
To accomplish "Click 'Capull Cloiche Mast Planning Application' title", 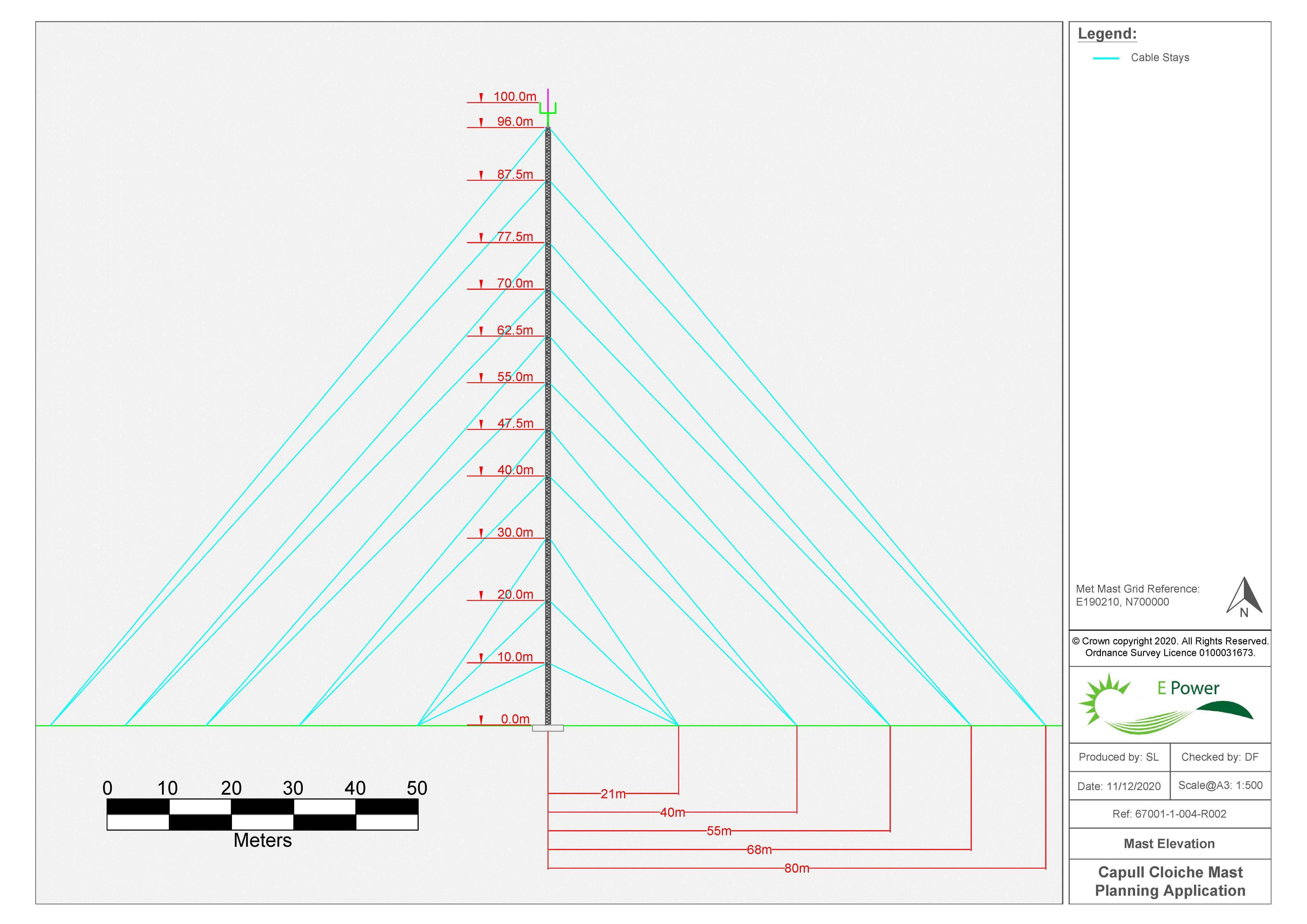I will 1170,881.
